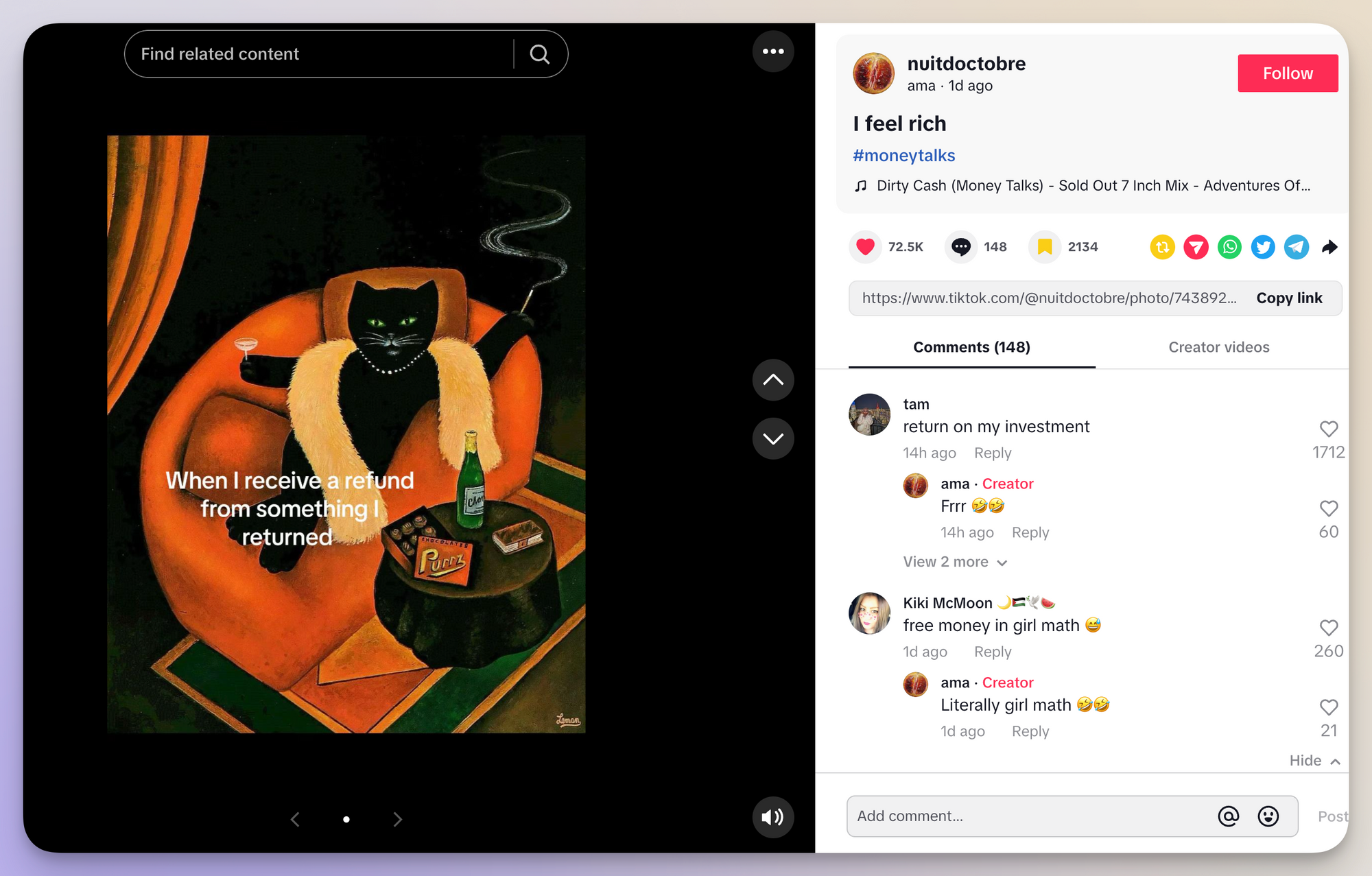Screen dimensions: 1372x876
Task: Show next photo in carousel
Action: pos(398,819)
